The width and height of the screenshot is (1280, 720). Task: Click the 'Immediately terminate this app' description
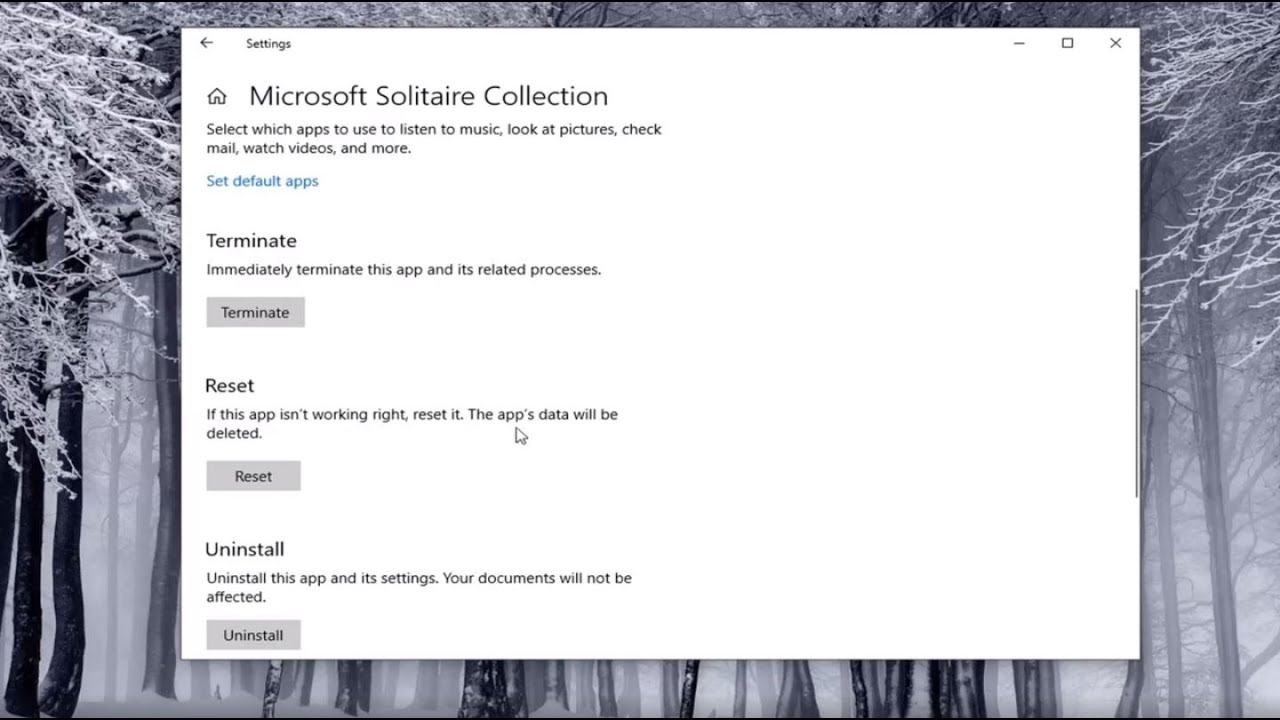click(404, 269)
